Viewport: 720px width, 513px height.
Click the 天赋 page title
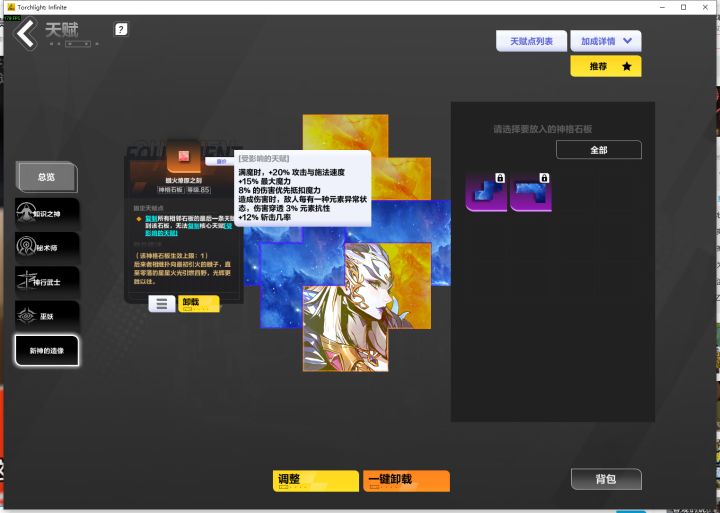coord(62,30)
